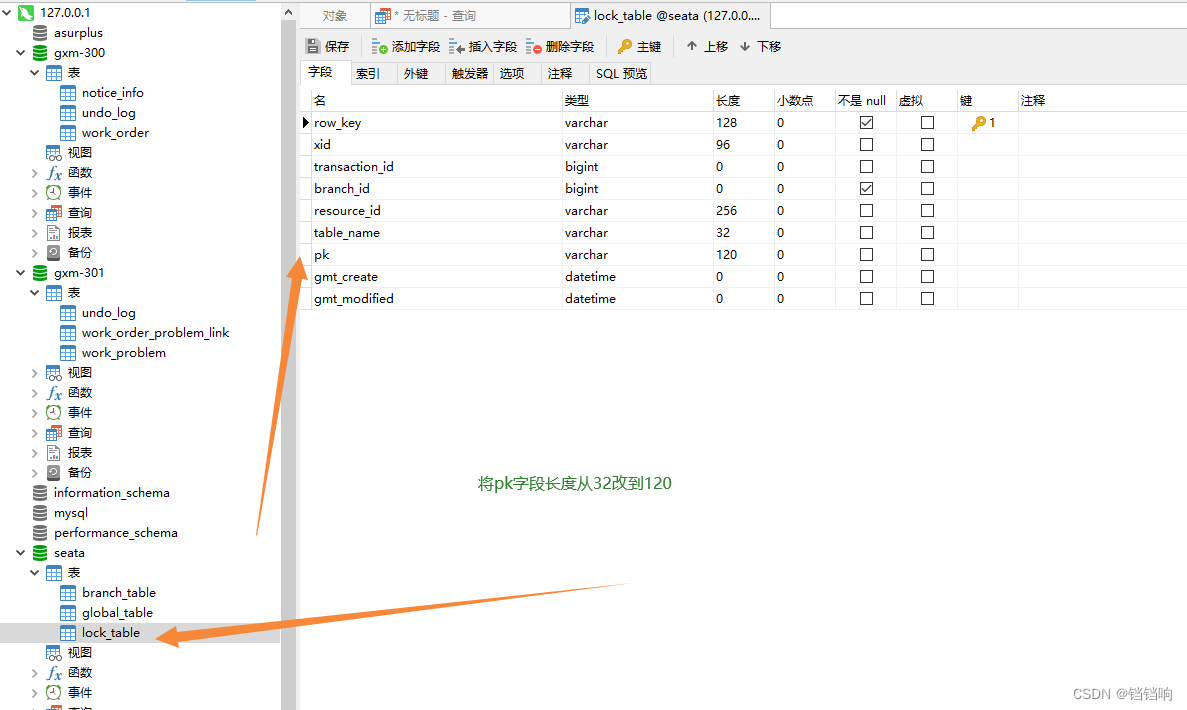This screenshot has width=1187, height=710.
Task: Expand the functions (函数) node under gxm-300
Action: point(35,173)
